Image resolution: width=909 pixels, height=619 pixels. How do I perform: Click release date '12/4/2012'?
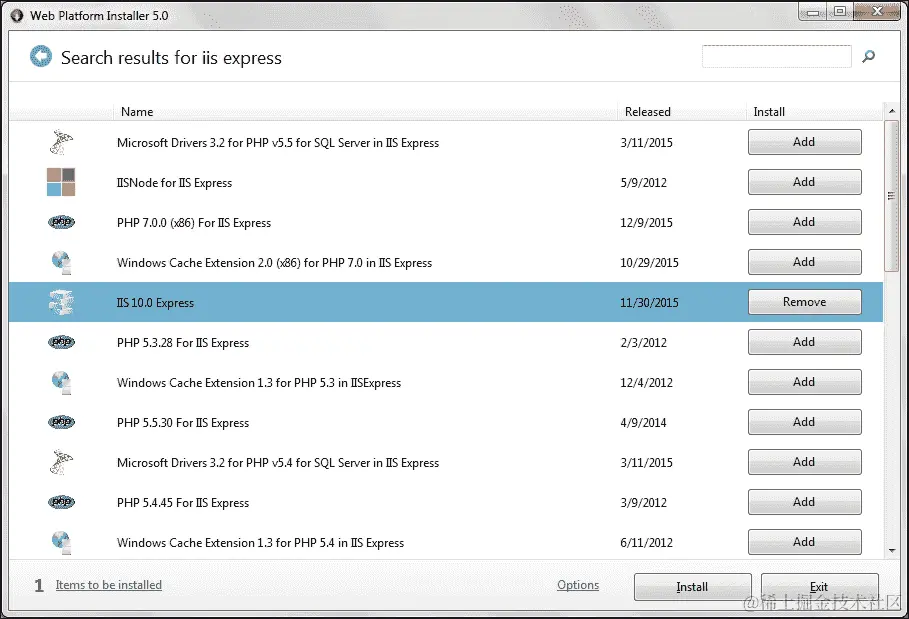click(646, 383)
